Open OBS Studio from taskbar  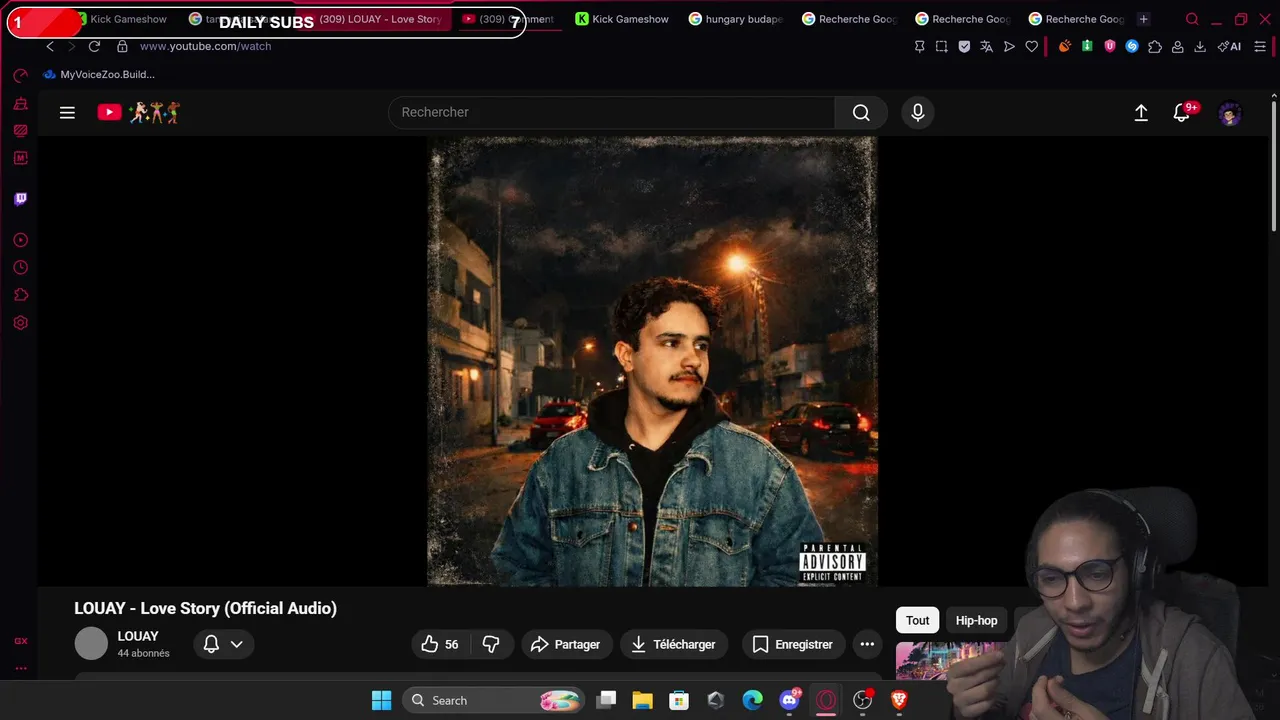coord(862,700)
